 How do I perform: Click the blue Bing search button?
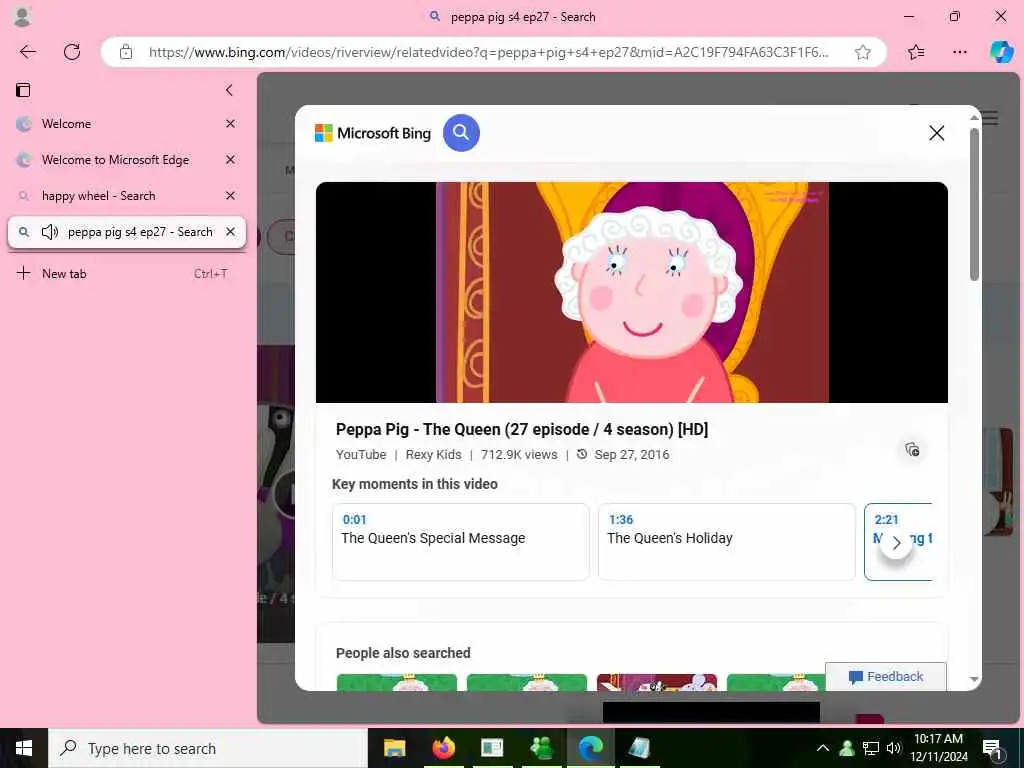(461, 133)
